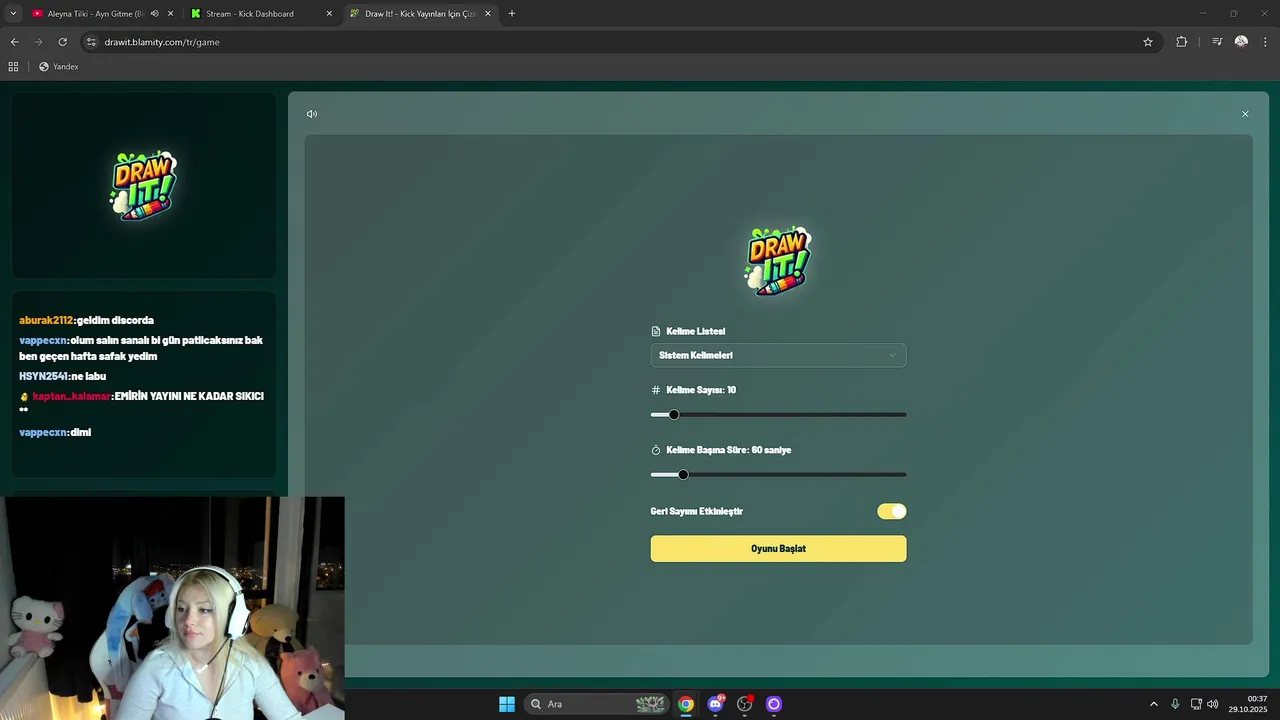
Task: Go back to the previous page
Action: coord(14,42)
